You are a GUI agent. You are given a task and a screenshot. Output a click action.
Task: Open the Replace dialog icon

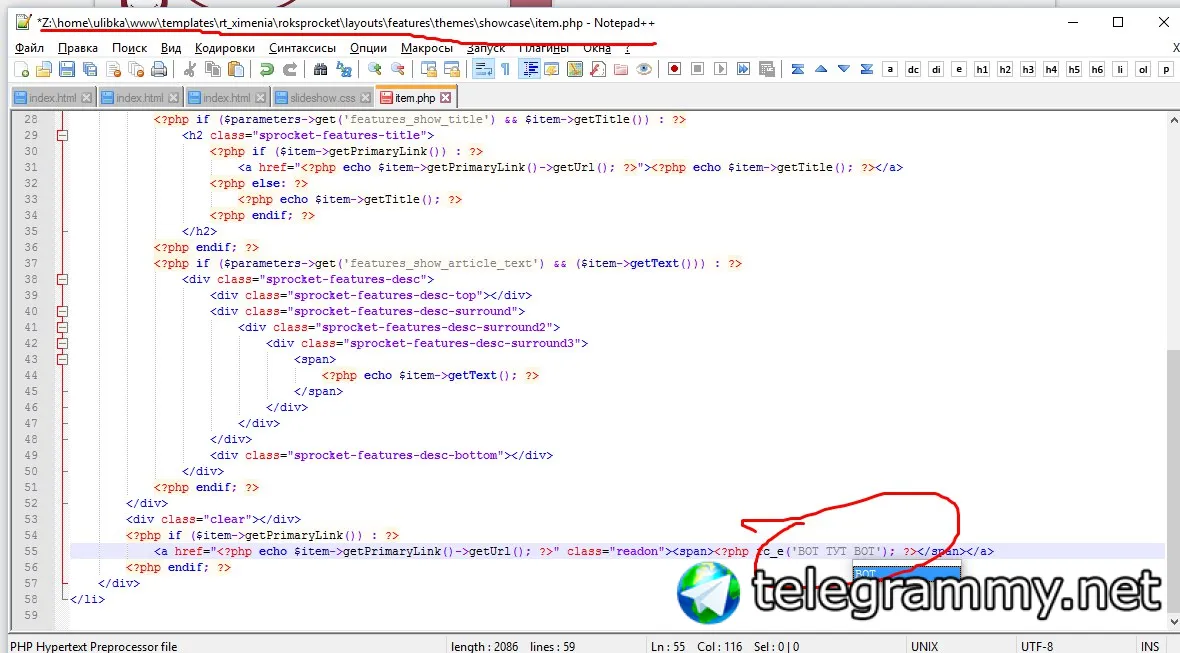(344, 69)
